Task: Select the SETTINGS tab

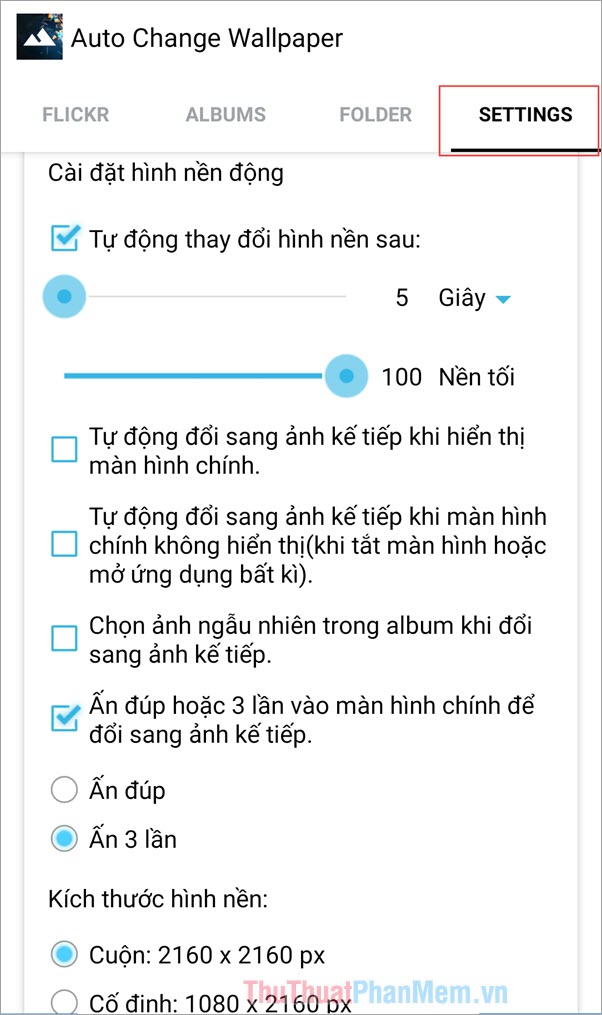Action: point(525,115)
